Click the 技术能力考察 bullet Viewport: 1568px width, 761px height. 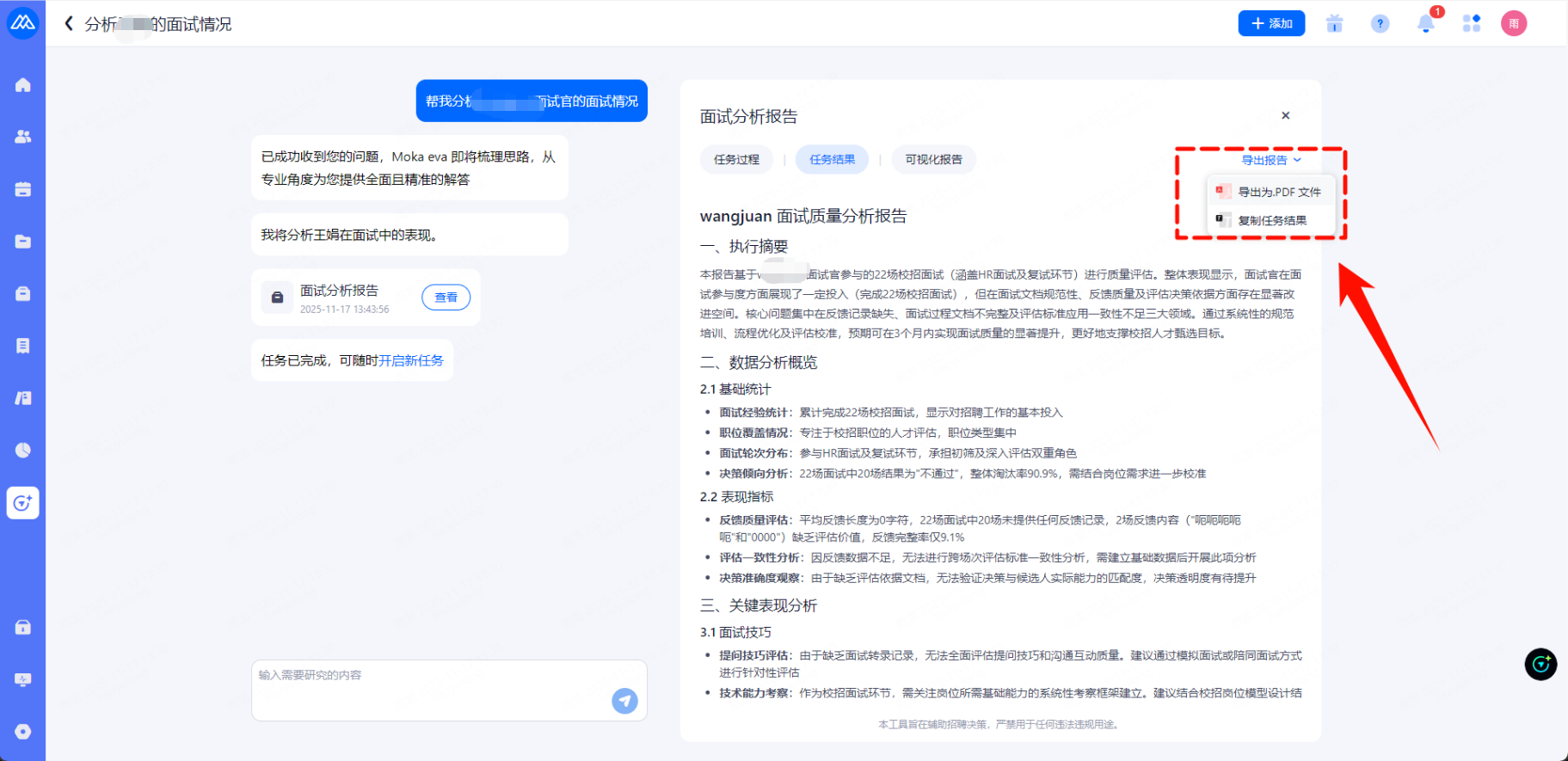coord(1011,693)
